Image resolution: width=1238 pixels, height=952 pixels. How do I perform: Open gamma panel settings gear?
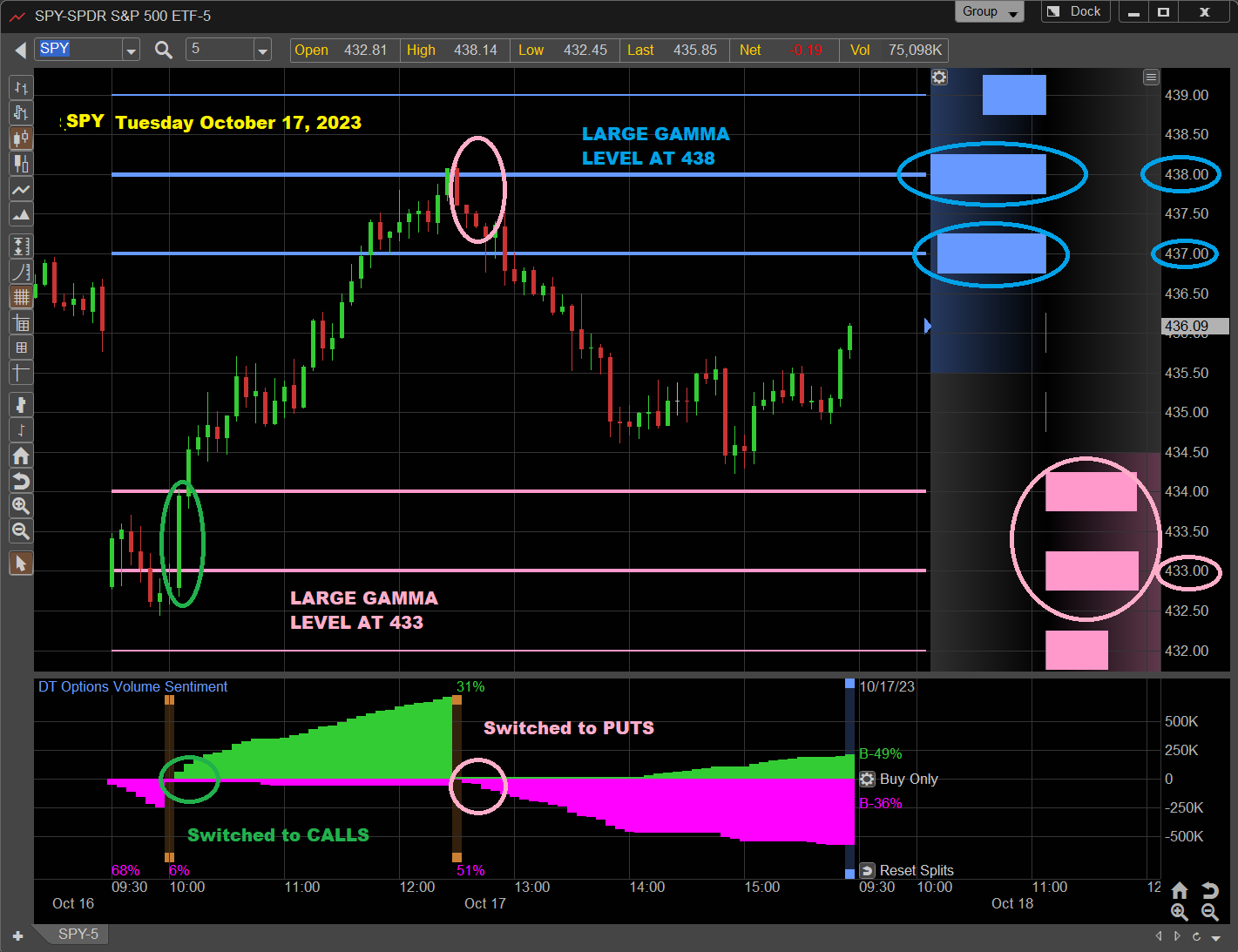939,77
